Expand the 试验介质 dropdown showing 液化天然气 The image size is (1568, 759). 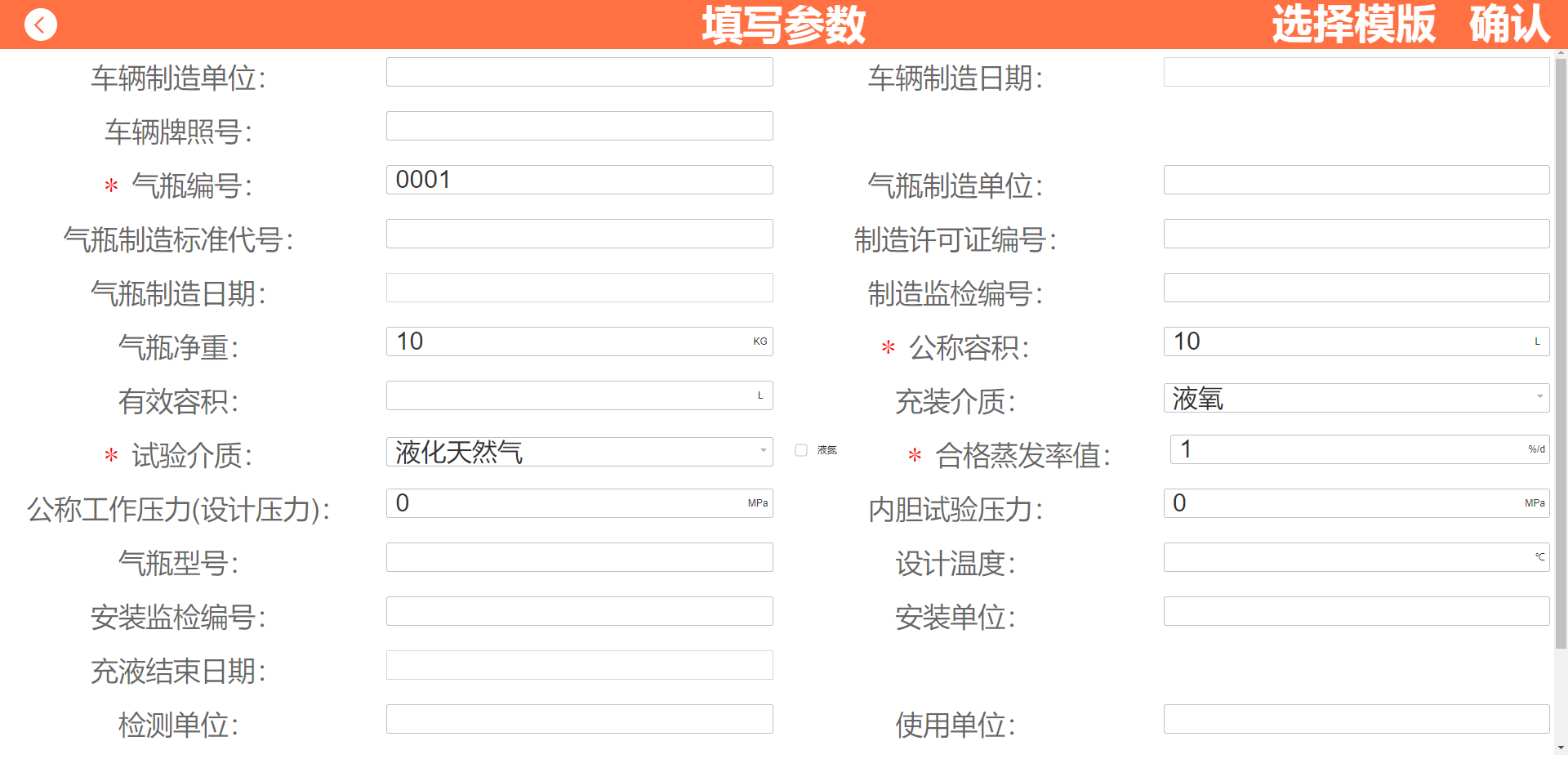coord(580,452)
